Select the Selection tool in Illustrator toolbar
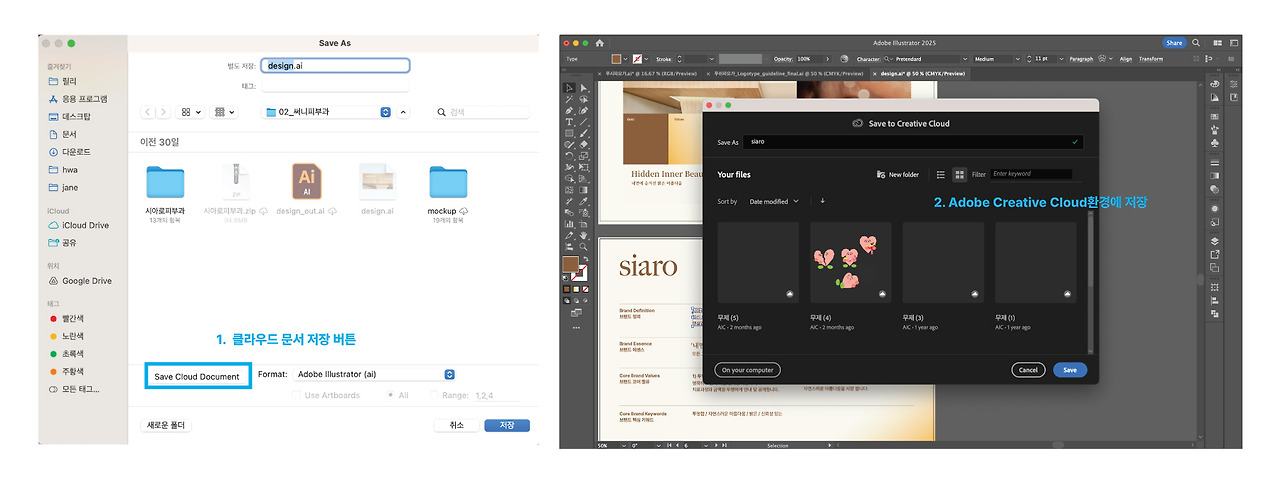The image size is (1280, 489). [x=569, y=88]
